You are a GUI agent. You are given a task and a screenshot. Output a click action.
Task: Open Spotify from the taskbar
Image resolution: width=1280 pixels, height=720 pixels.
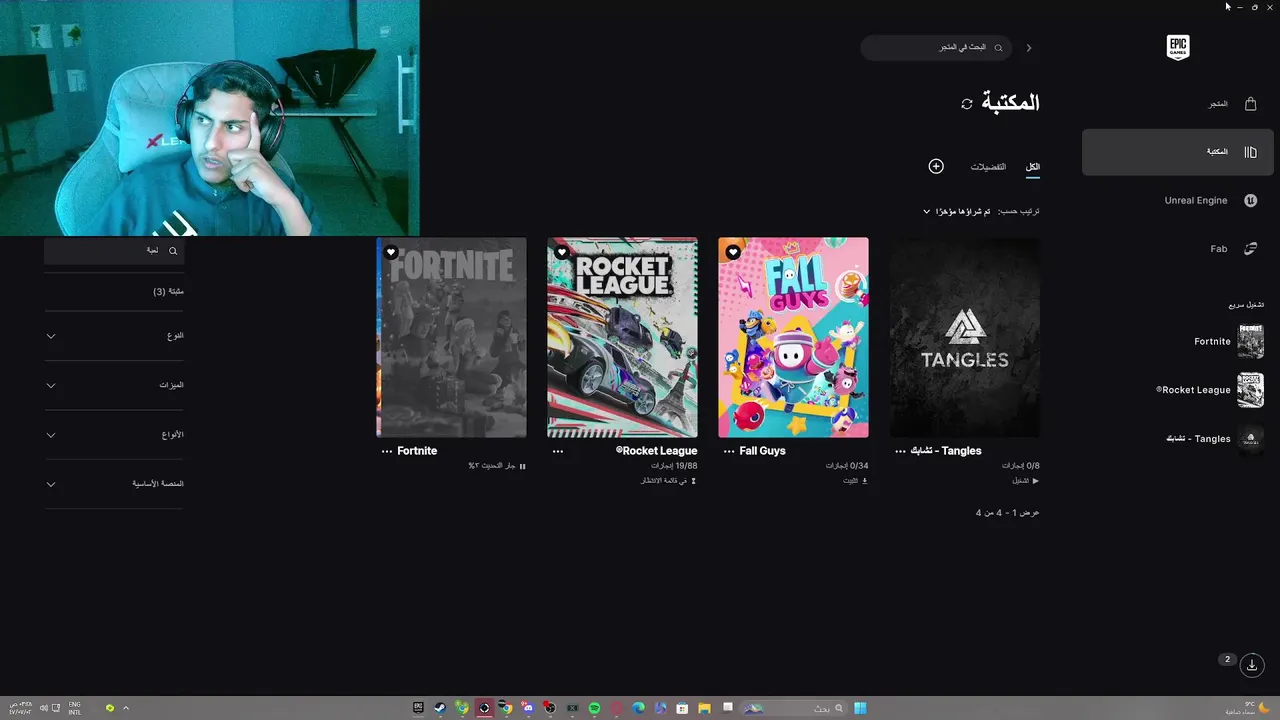[x=594, y=708]
